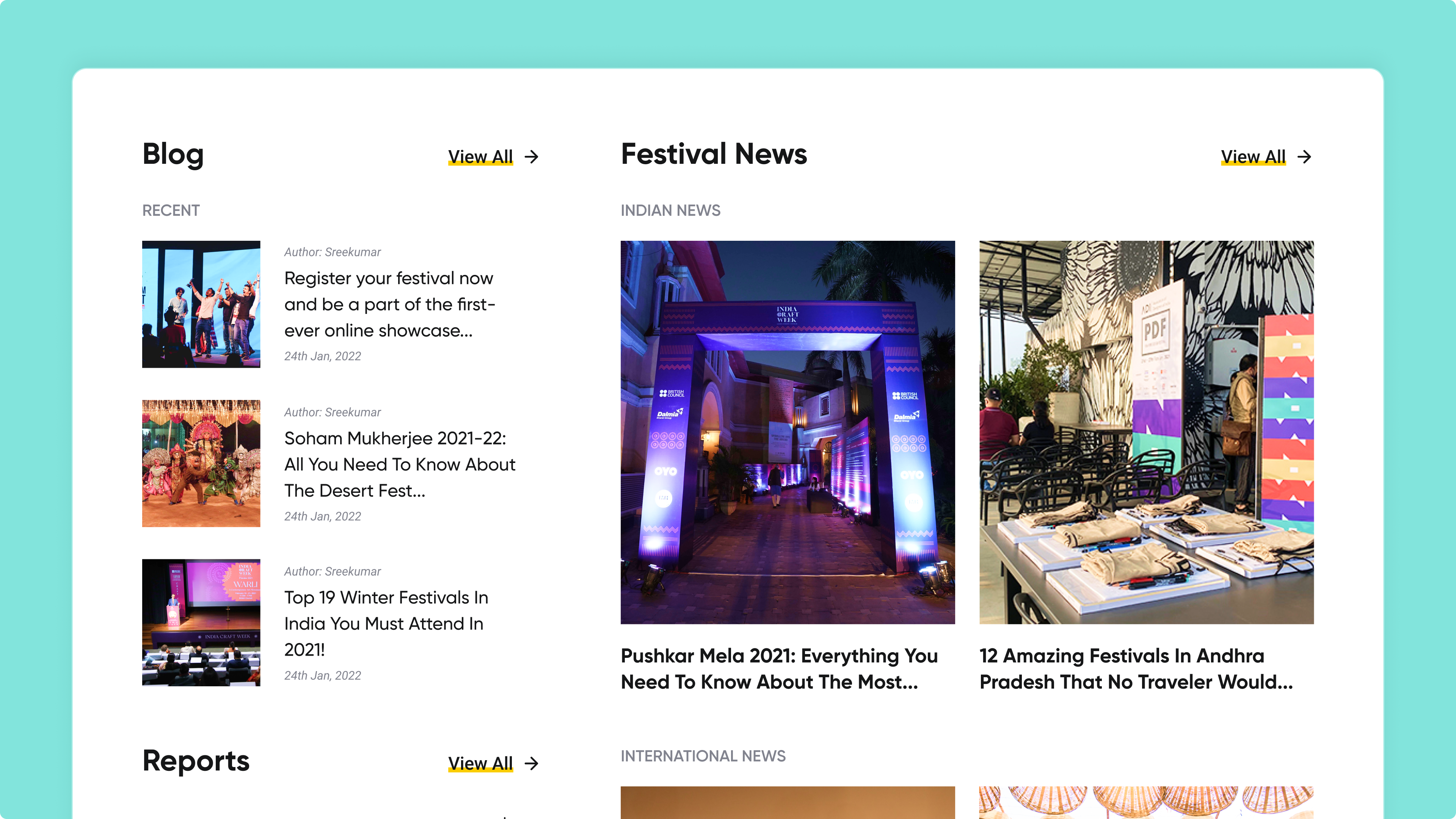1456x819 pixels.
Task: Click the arrow icon next to Blog View All
Action: [x=531, y=157]
